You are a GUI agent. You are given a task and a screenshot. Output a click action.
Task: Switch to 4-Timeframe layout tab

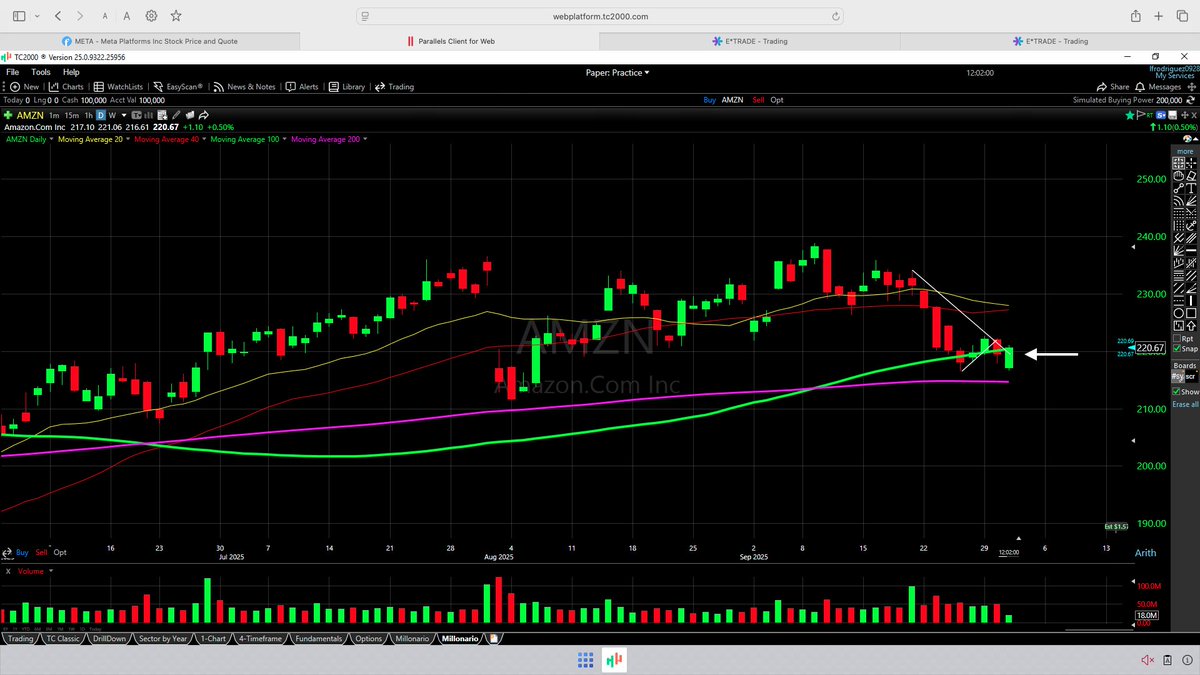pos(259,638)
